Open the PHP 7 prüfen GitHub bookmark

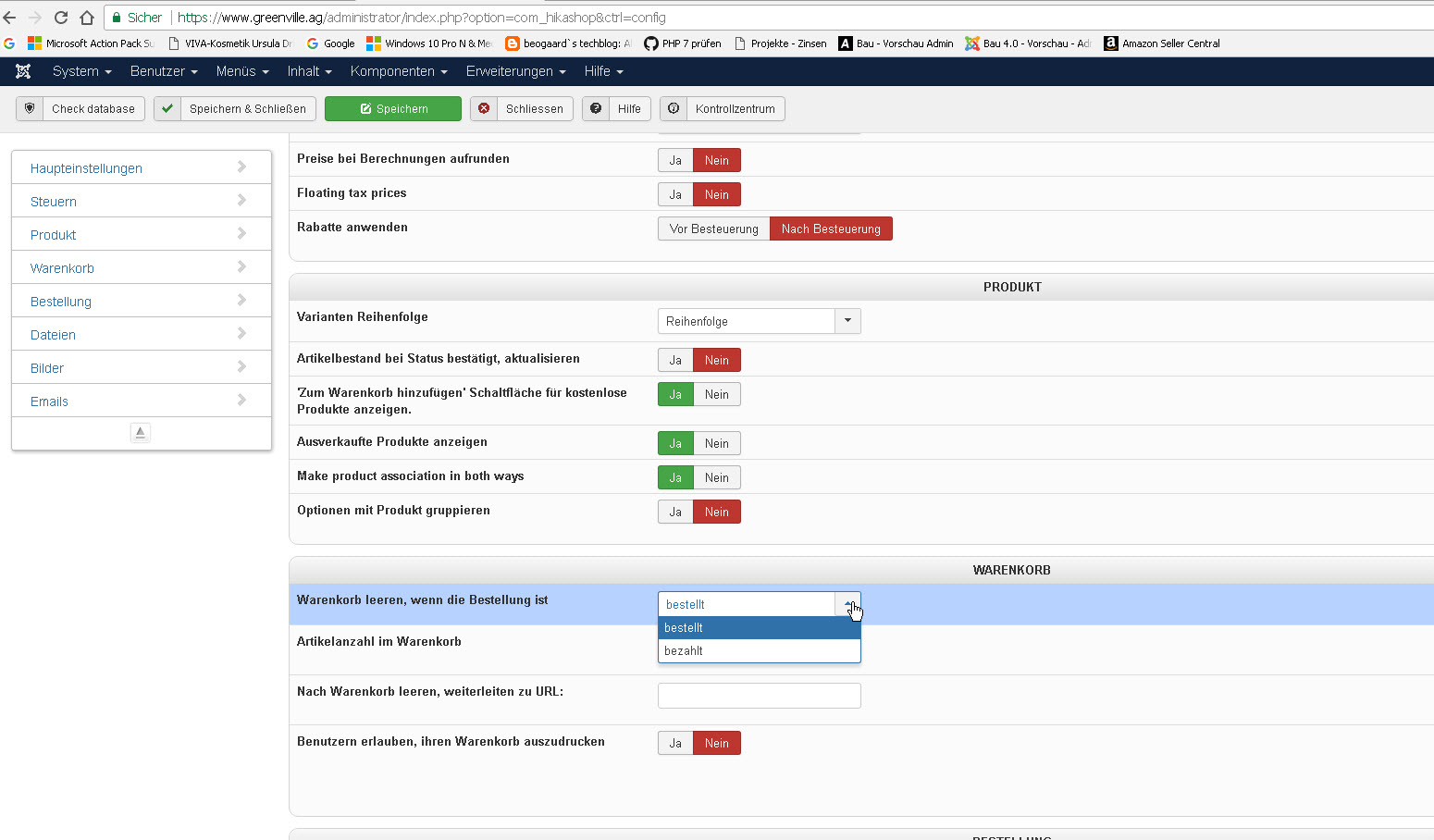683,43
